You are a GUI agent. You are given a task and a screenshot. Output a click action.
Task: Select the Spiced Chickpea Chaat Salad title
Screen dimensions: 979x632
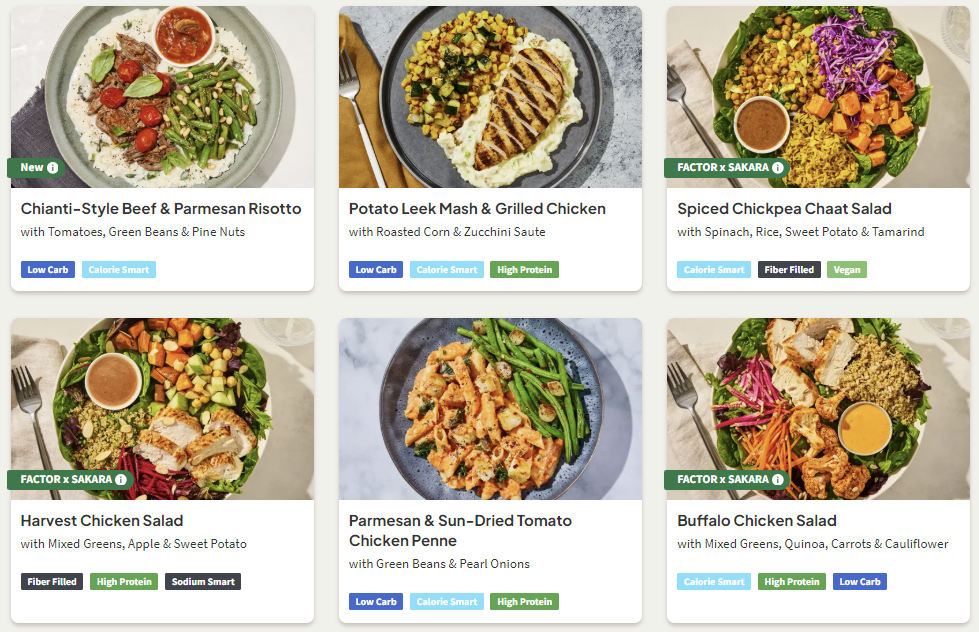(x=784, y=209)
